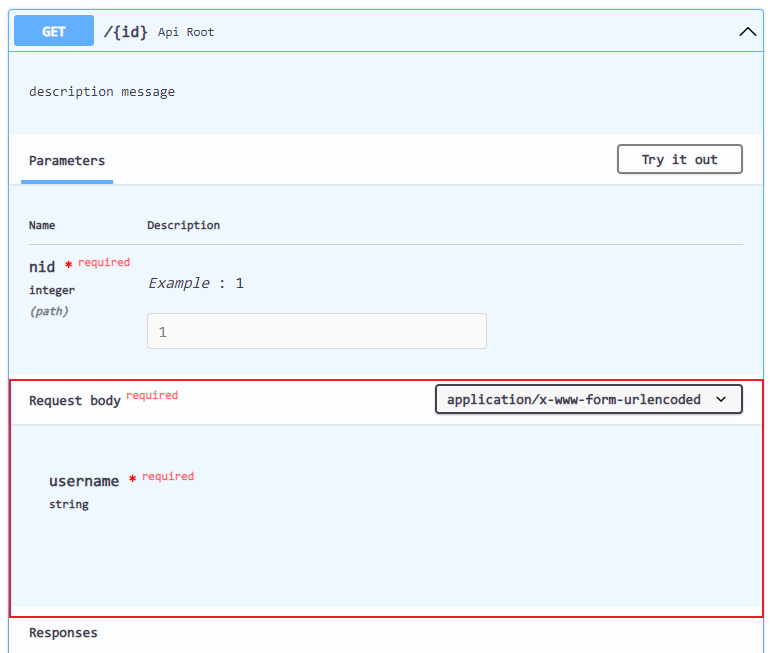Image resolution: width=784 pixels, height=653 pixels.
Task: Collapse the operation with the chevron icon
Action: coord(747,32)
